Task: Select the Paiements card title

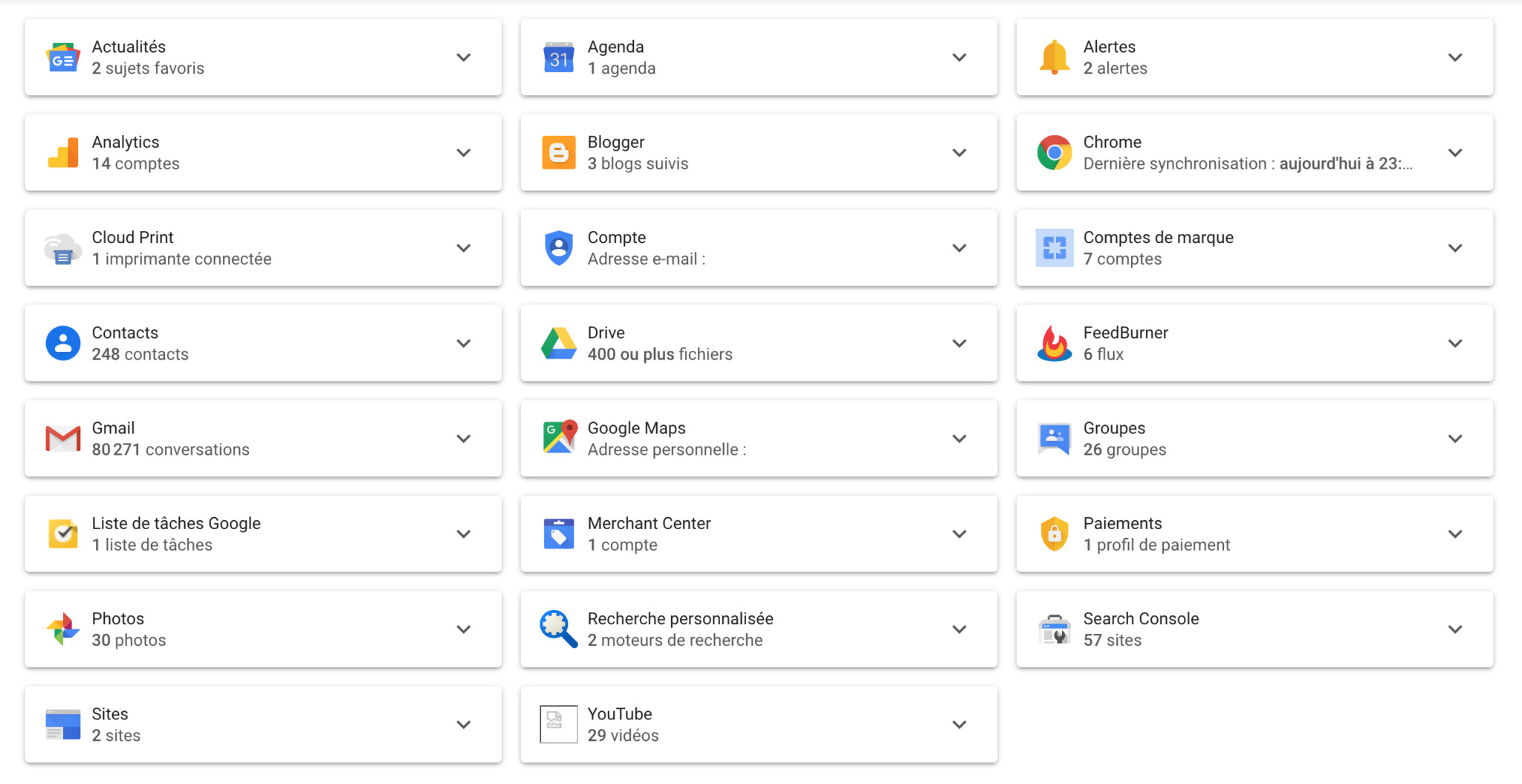Action: [x=1122, y=523]
